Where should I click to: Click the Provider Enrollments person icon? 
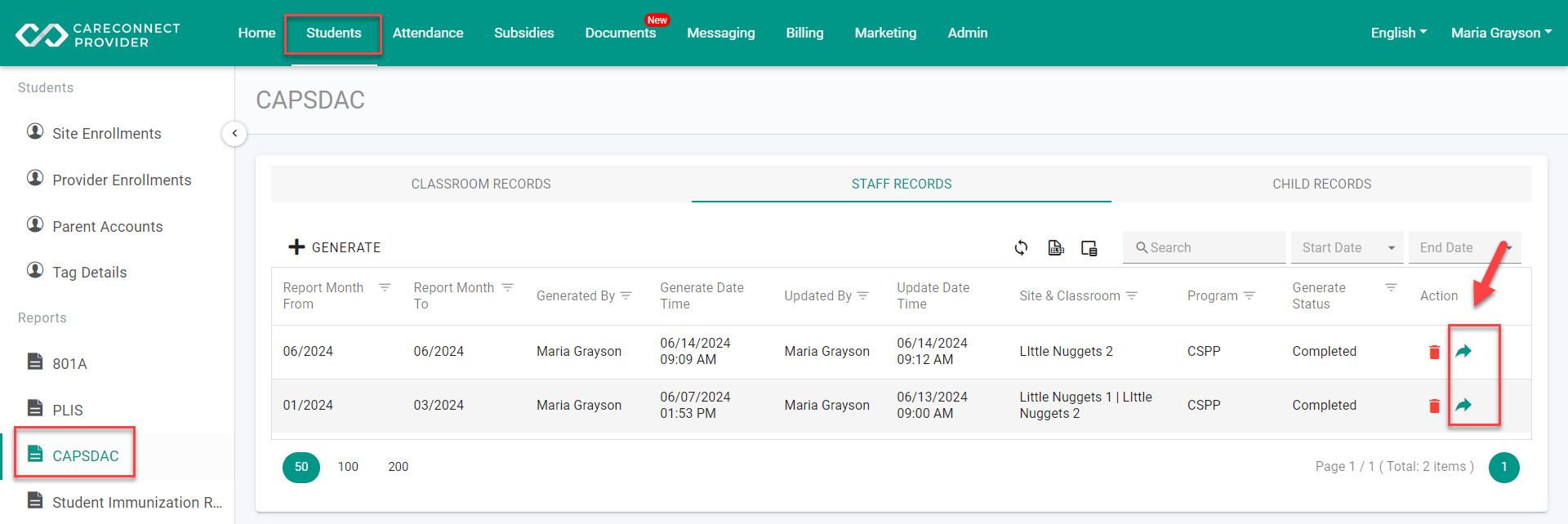coord(35,178)
